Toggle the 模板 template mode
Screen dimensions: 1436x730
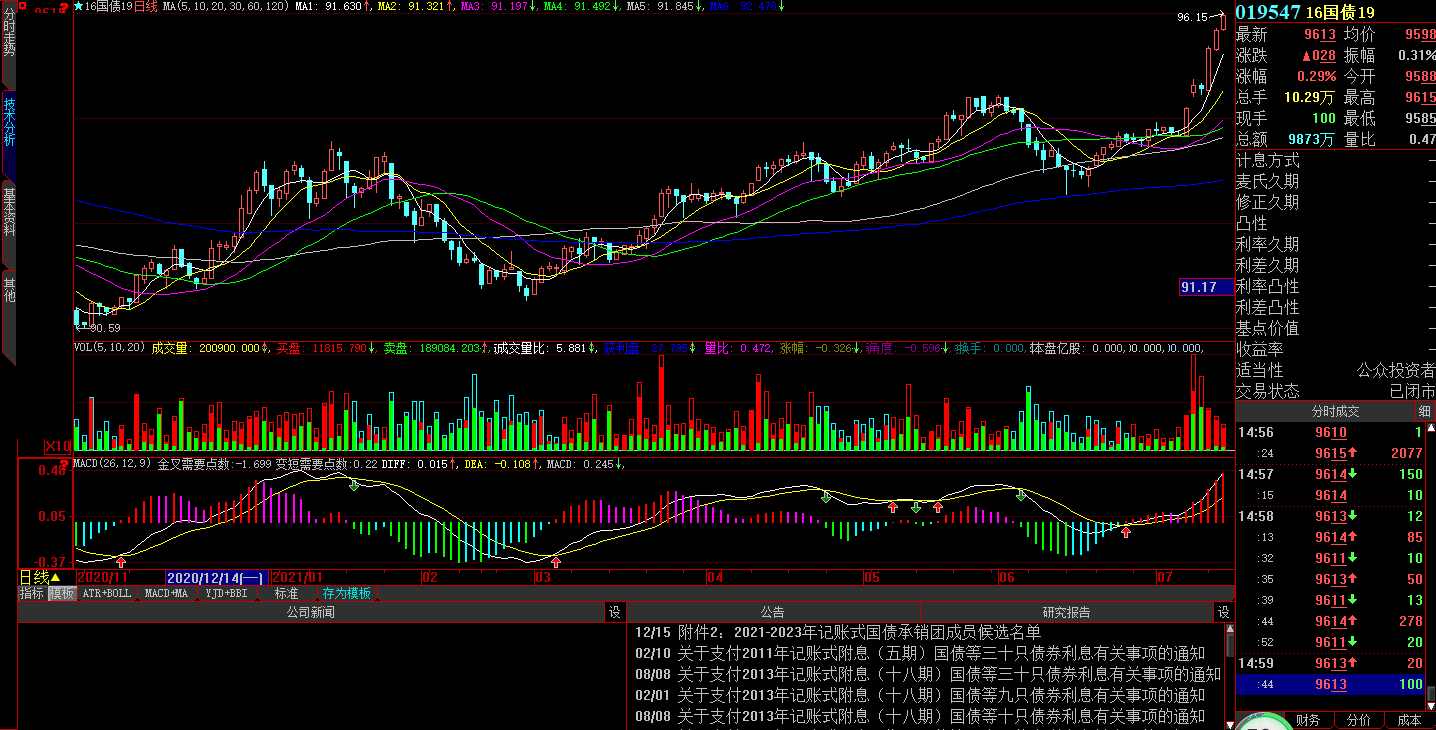(x=62, y=593)
